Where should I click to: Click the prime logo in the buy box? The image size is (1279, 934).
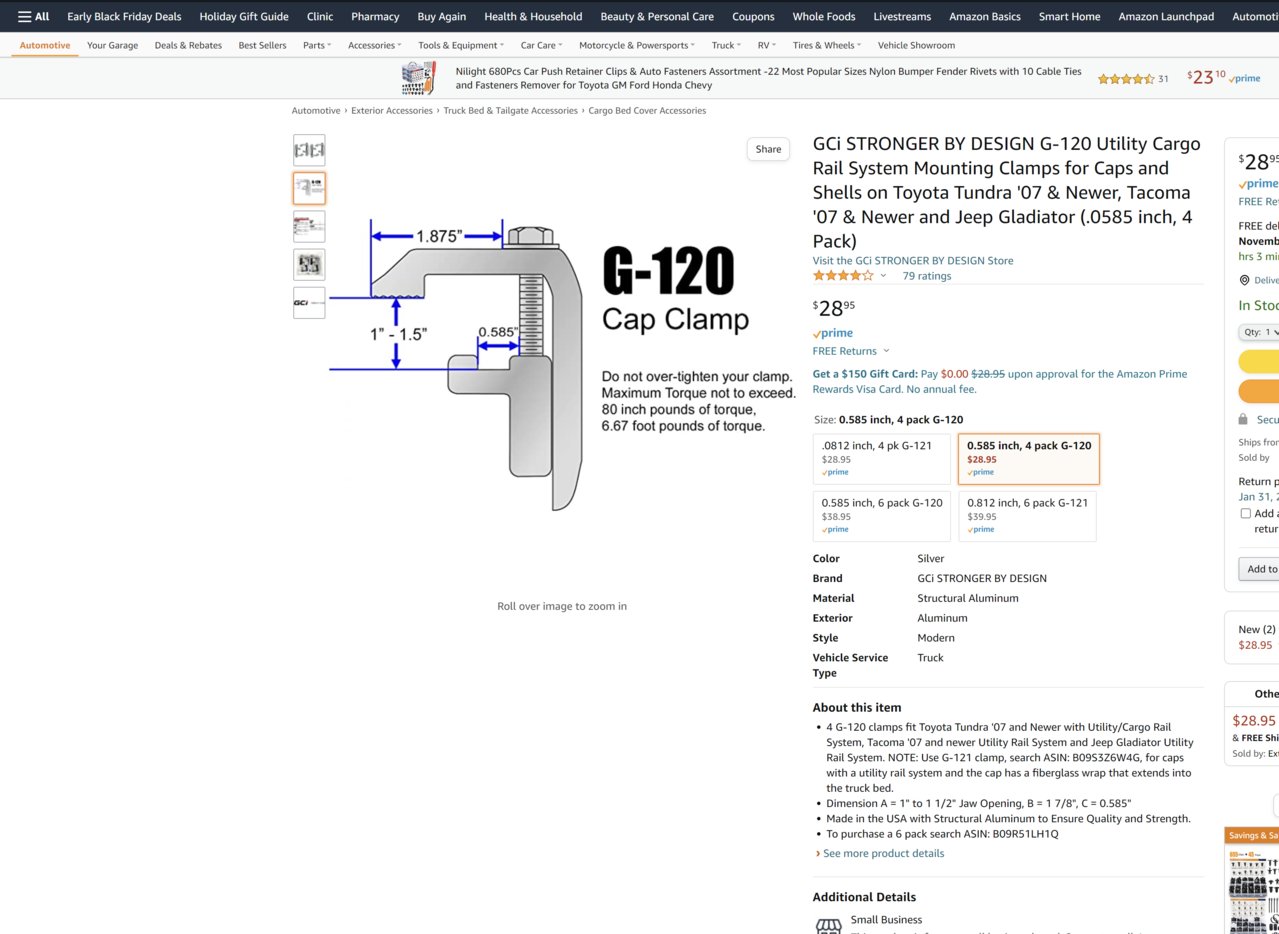click(1258, 184)
